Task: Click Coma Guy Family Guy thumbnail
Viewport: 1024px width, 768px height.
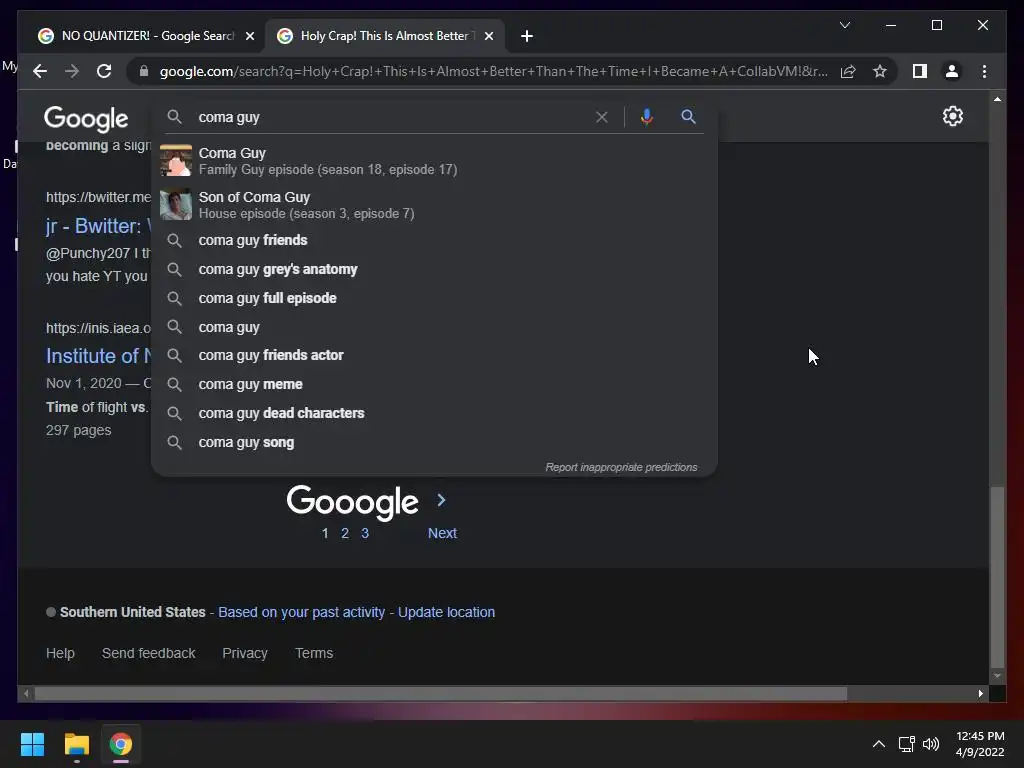Action: click(176, 161)
